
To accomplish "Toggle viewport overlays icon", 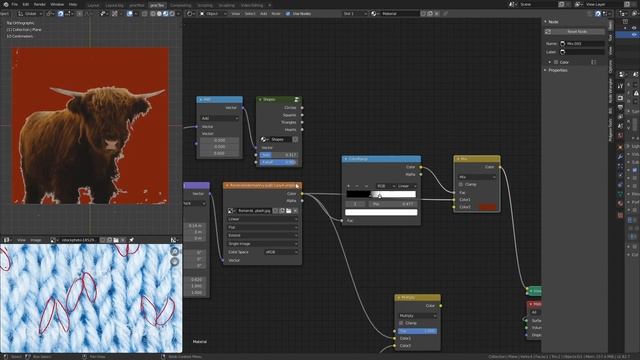I will [x=130, y=13].
